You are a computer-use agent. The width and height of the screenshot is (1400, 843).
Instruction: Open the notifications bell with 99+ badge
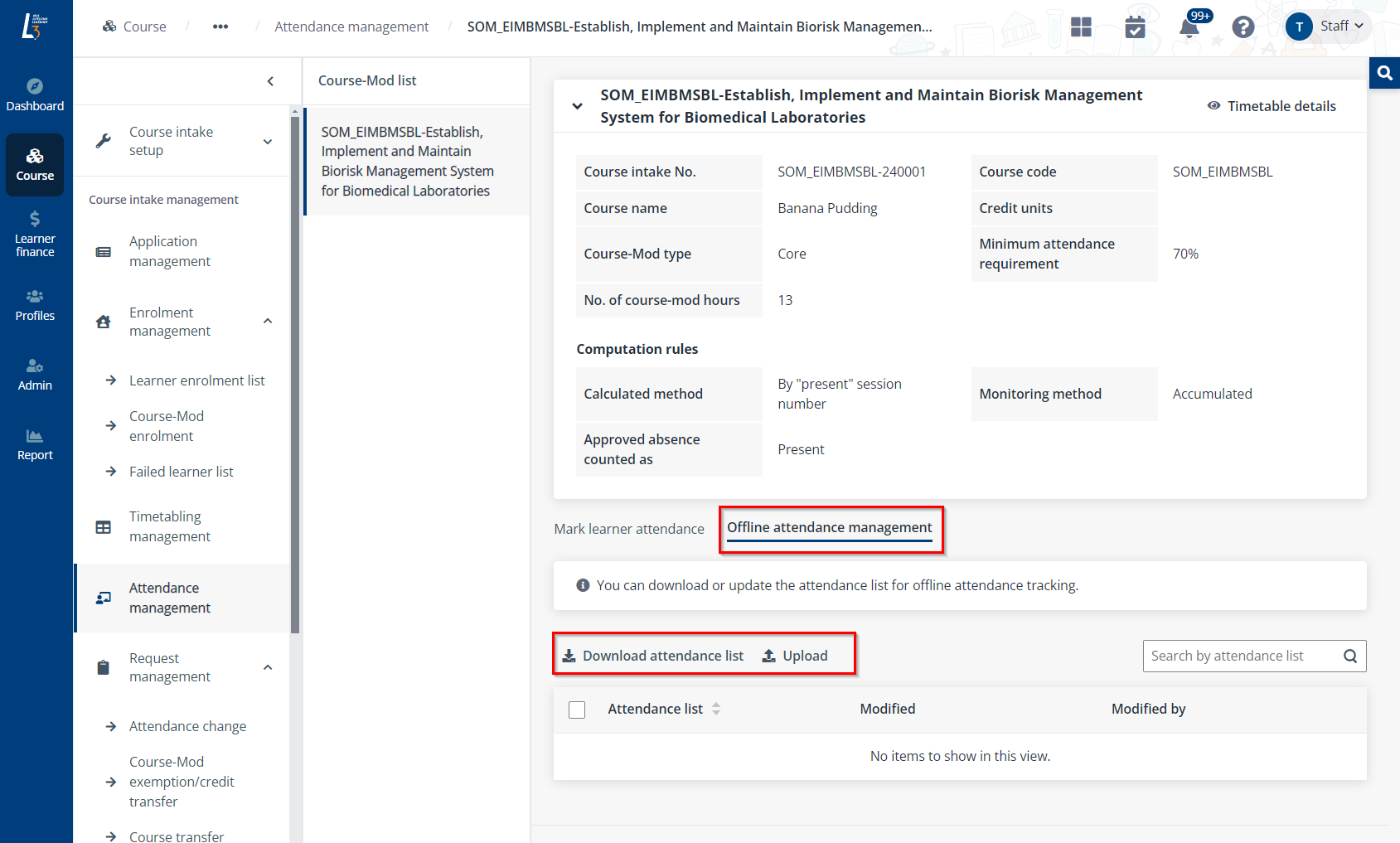(1189, 27)
